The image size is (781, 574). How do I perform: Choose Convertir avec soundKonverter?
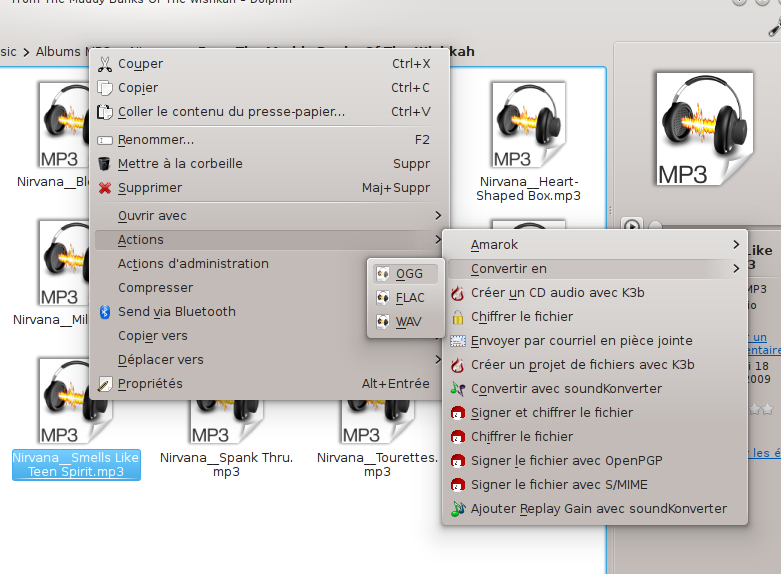point(595,389)
